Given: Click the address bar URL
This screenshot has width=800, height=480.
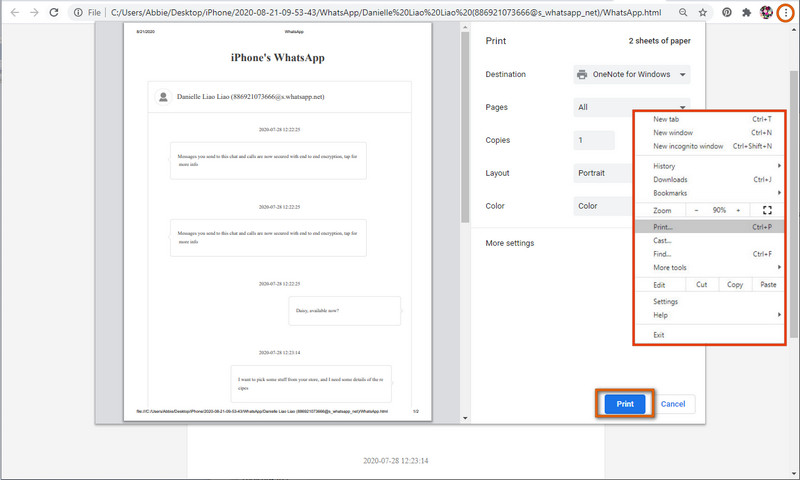Looking at the screenshot, I should click(386, 12).
